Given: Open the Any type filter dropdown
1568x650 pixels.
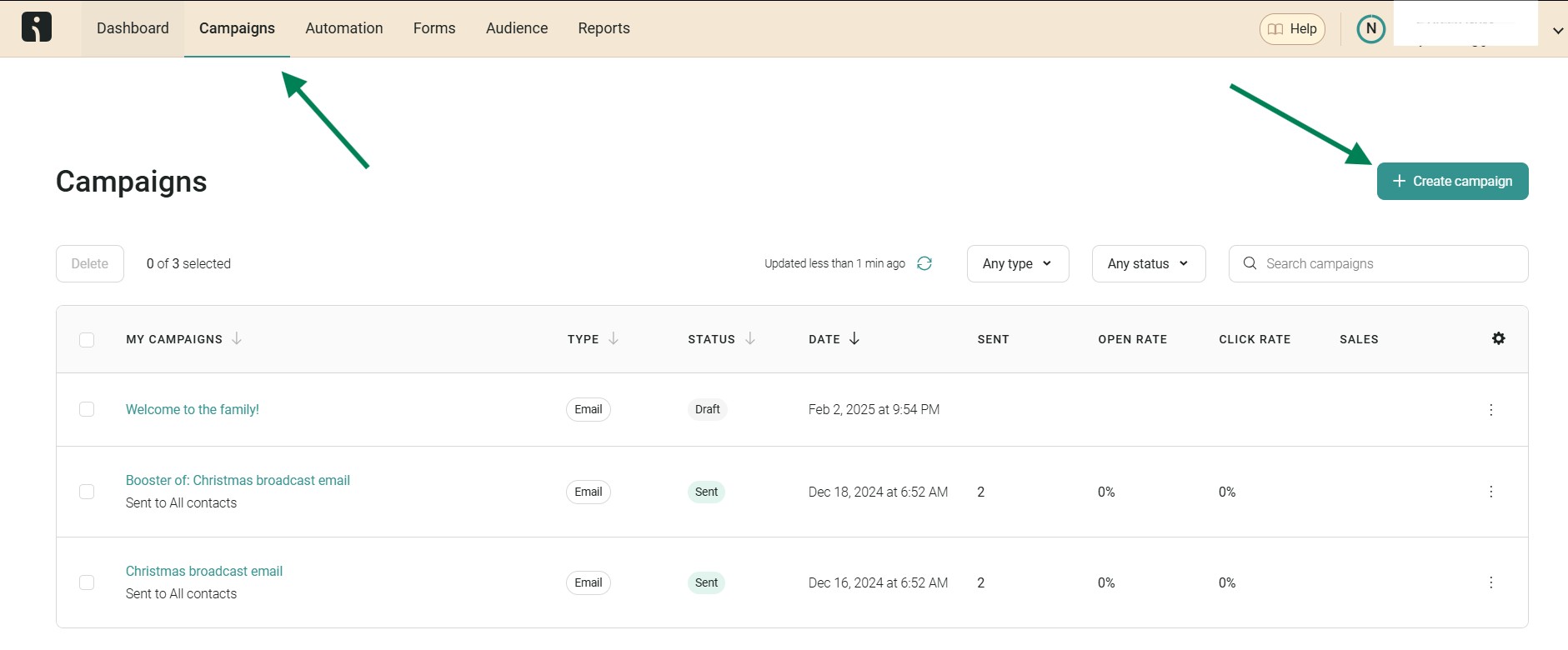Looking at the screenshot, I should pyautogui.click(x=1018, y=263).
